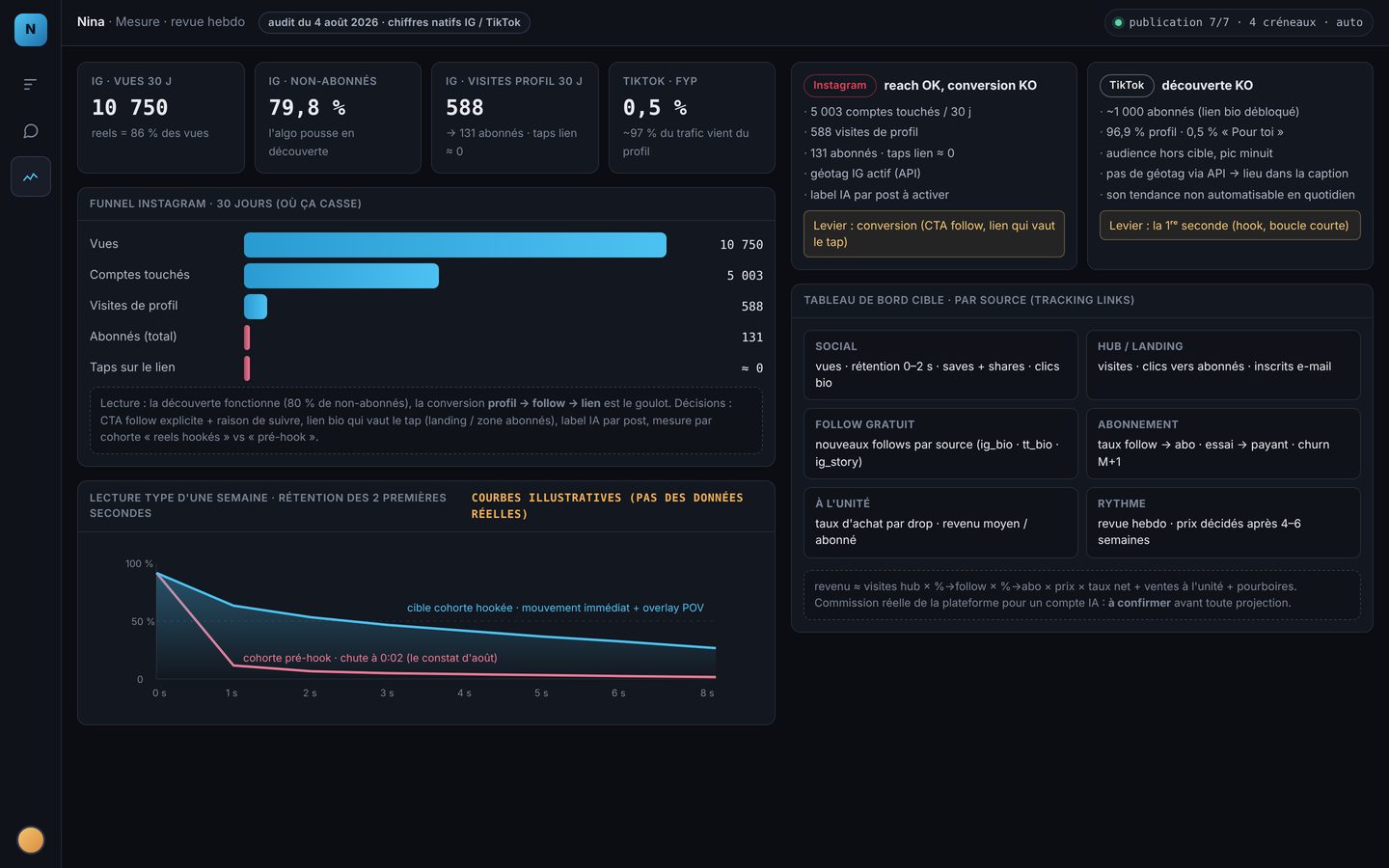Image resolution: width=1389 pixels, height=868 pixels.
Task: Click the cohorte pré-hook curve label
Action: coord(370,659)
